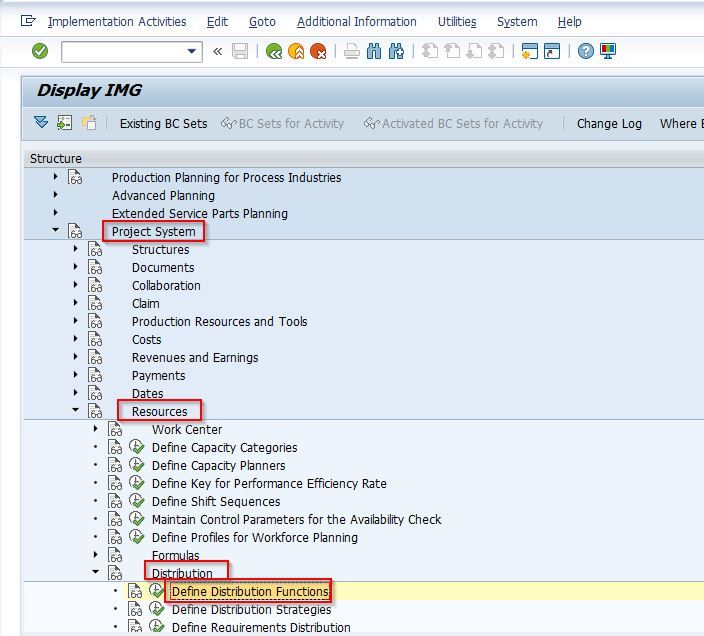The width and height of the screenshot is (704, 636).
Task: Click the Customize Local Layout monitor icon
Action: [x=608, y=52]
